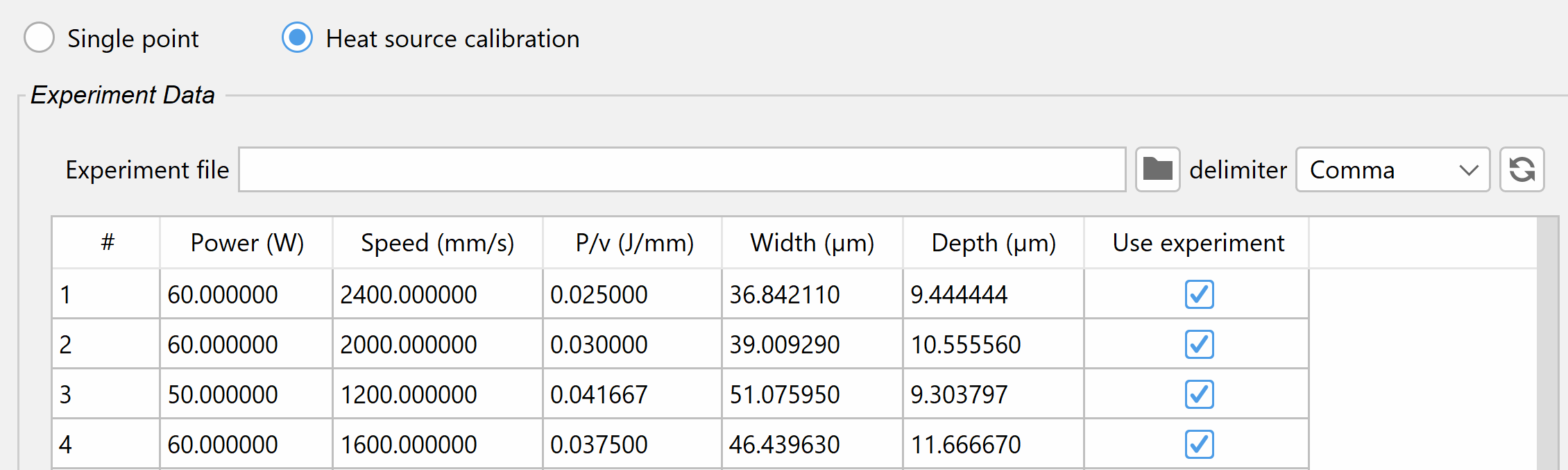
Task: Select the 2400.000000 speed cell in row 1
Action: [x=437, y=294]
